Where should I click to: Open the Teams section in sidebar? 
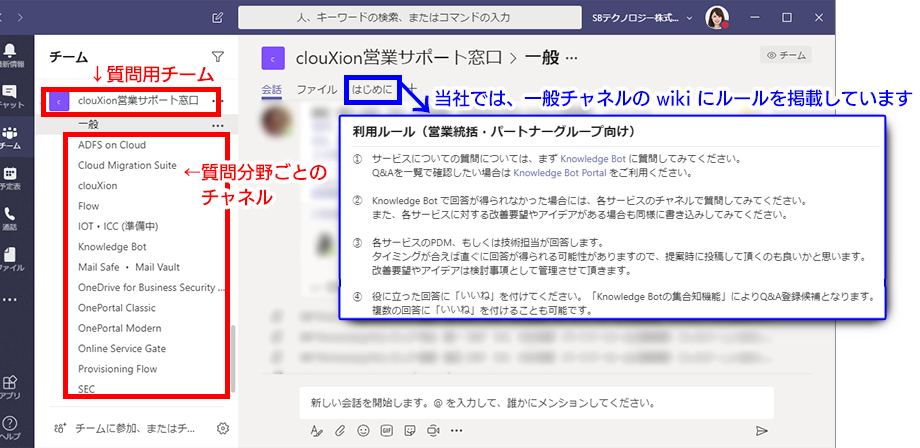(x=10, y=137)
